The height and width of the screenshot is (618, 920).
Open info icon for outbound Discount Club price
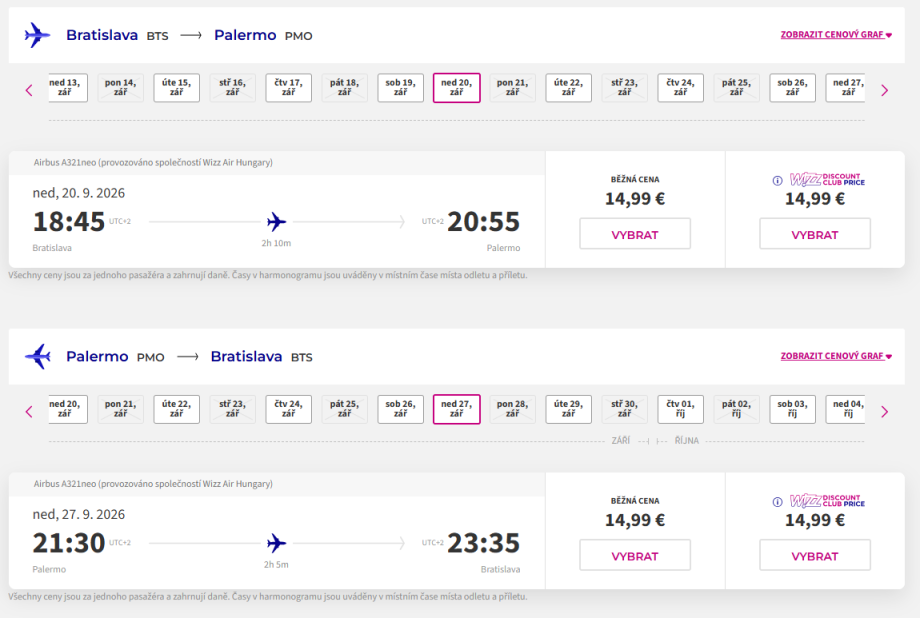click(777, 181)
